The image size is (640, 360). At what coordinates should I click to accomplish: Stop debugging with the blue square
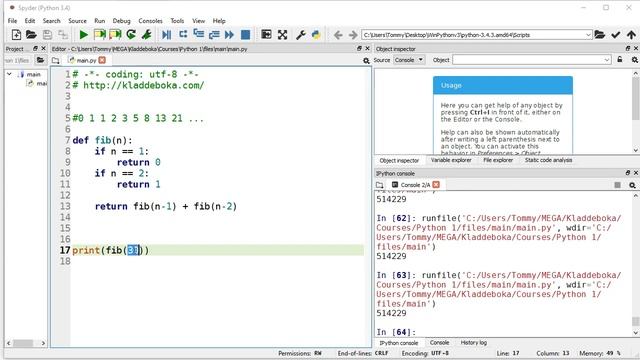(x=245, y=35)
